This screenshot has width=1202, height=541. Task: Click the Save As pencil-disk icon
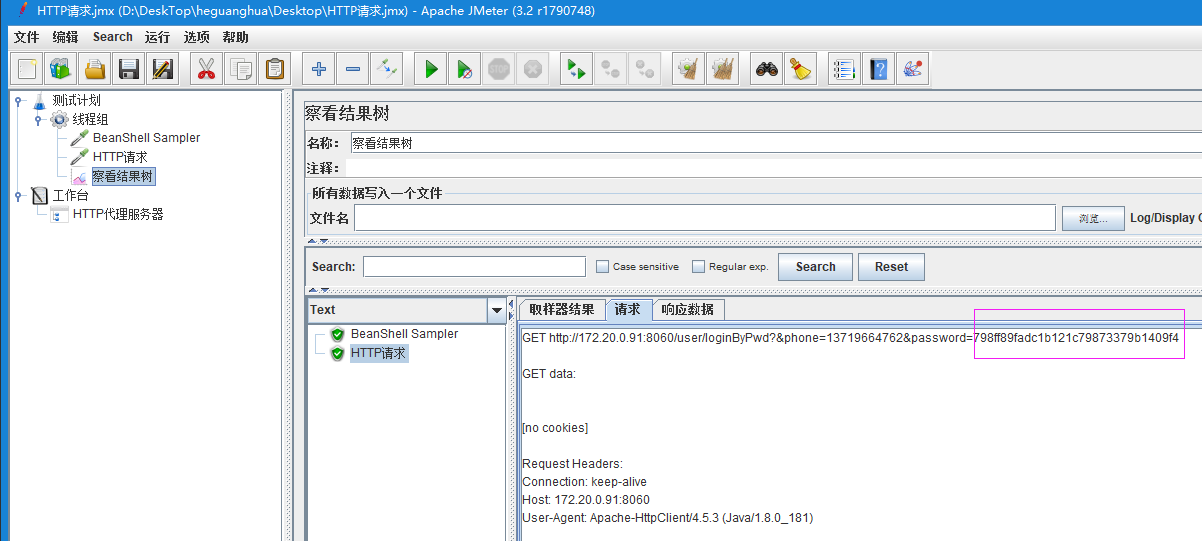point(163,69)
